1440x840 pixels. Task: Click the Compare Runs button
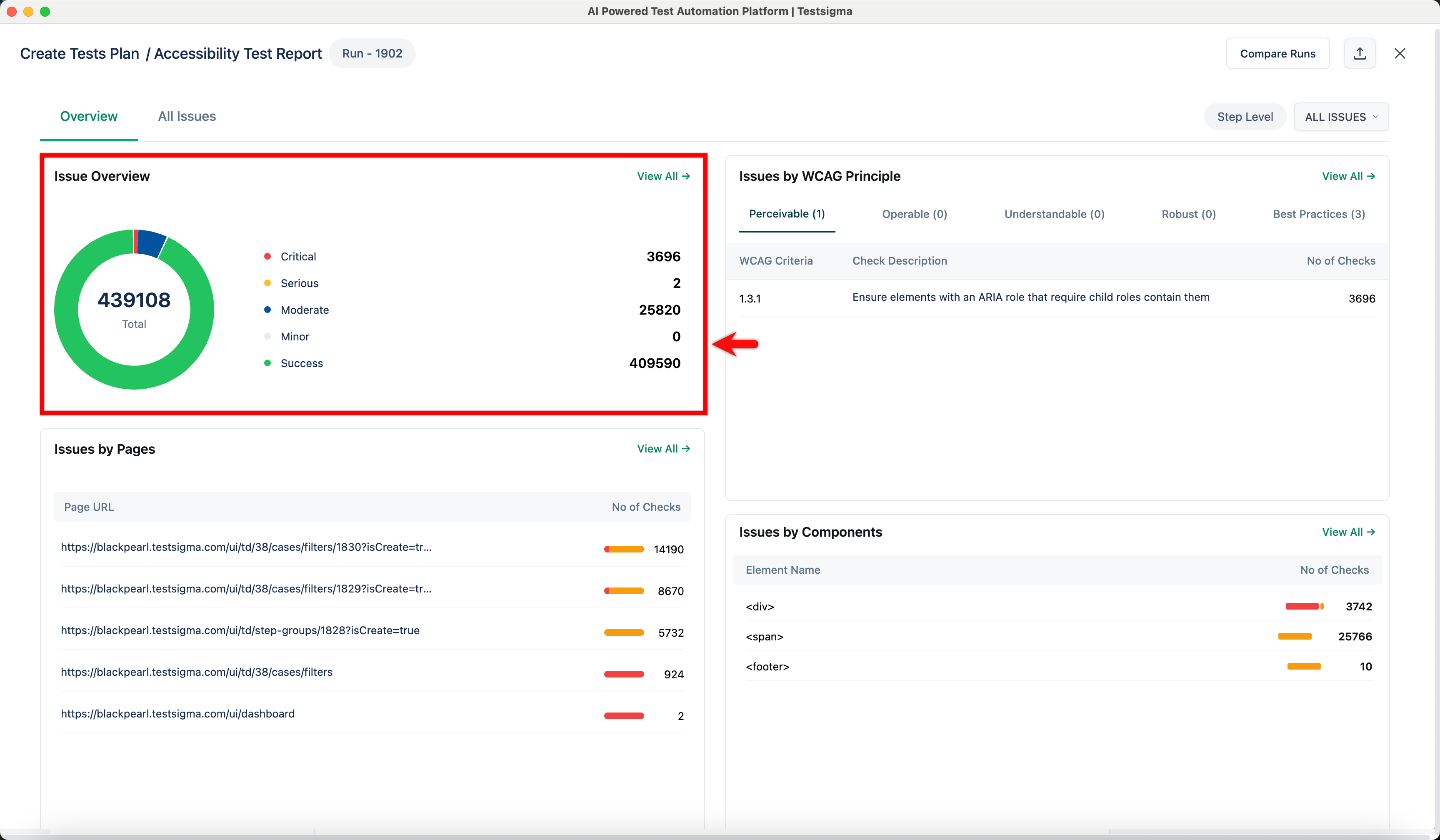click(x=1278, y=53)
